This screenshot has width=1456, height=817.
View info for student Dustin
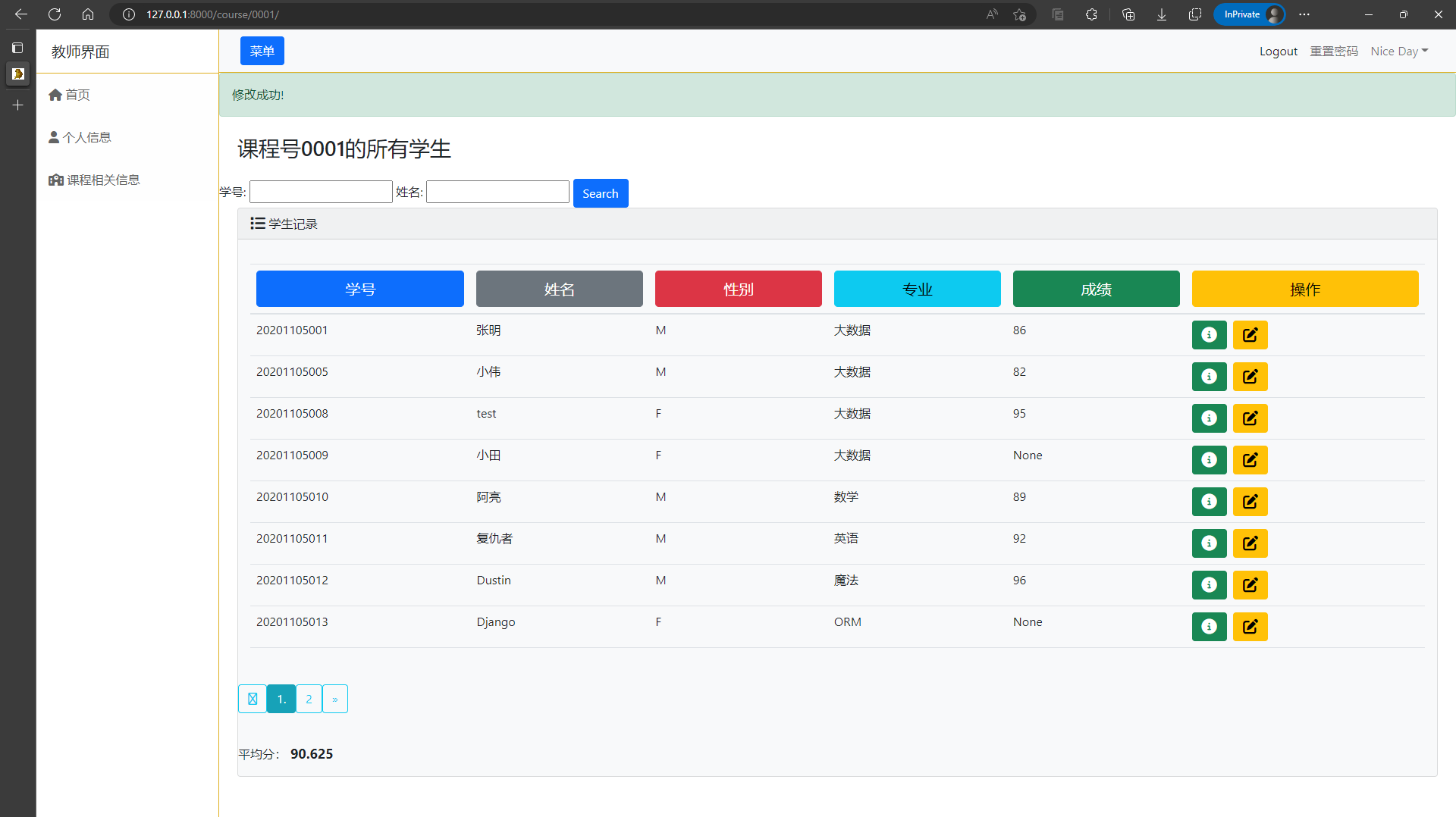coord(1209,585)
